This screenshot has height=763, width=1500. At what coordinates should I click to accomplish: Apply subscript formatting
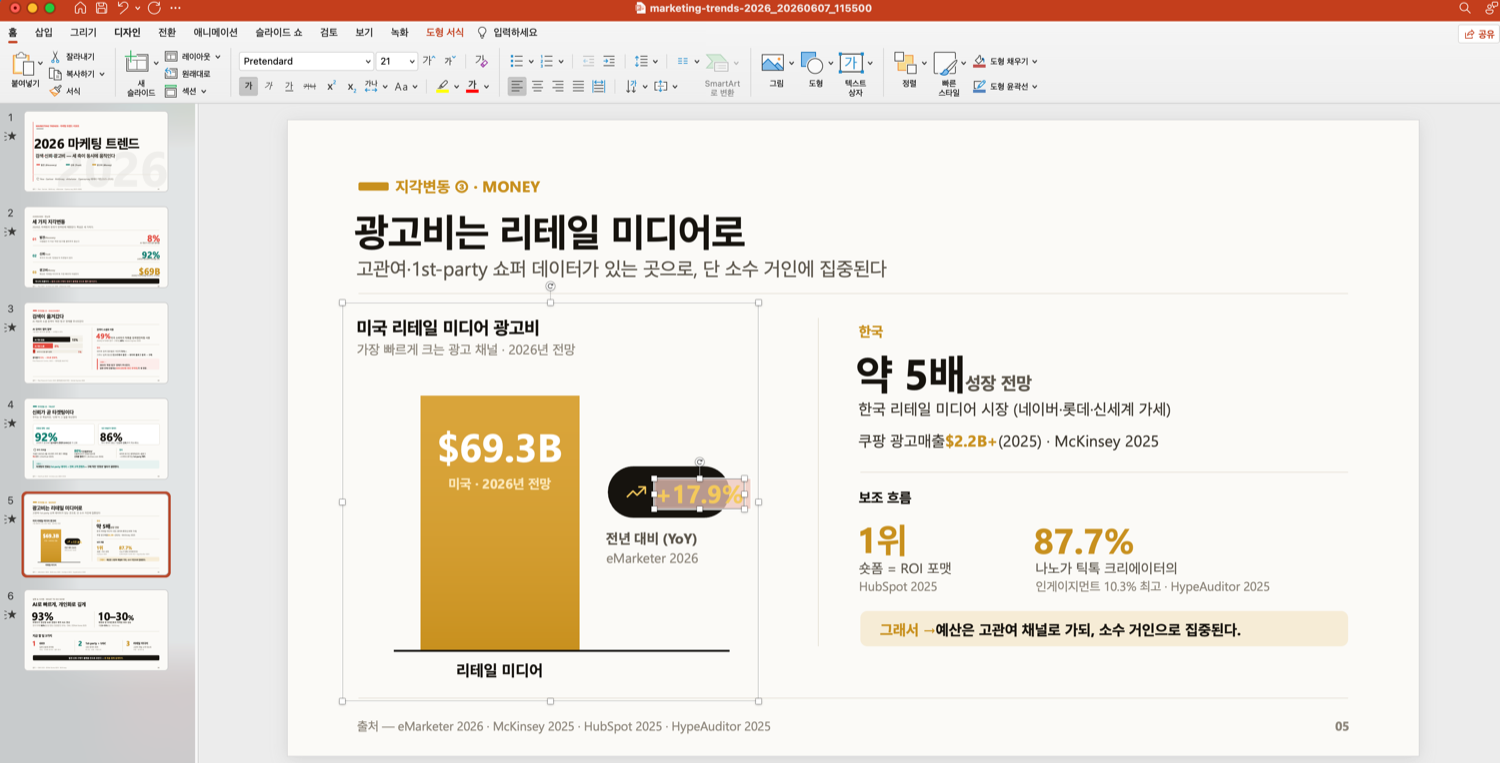tap(351, 87)
